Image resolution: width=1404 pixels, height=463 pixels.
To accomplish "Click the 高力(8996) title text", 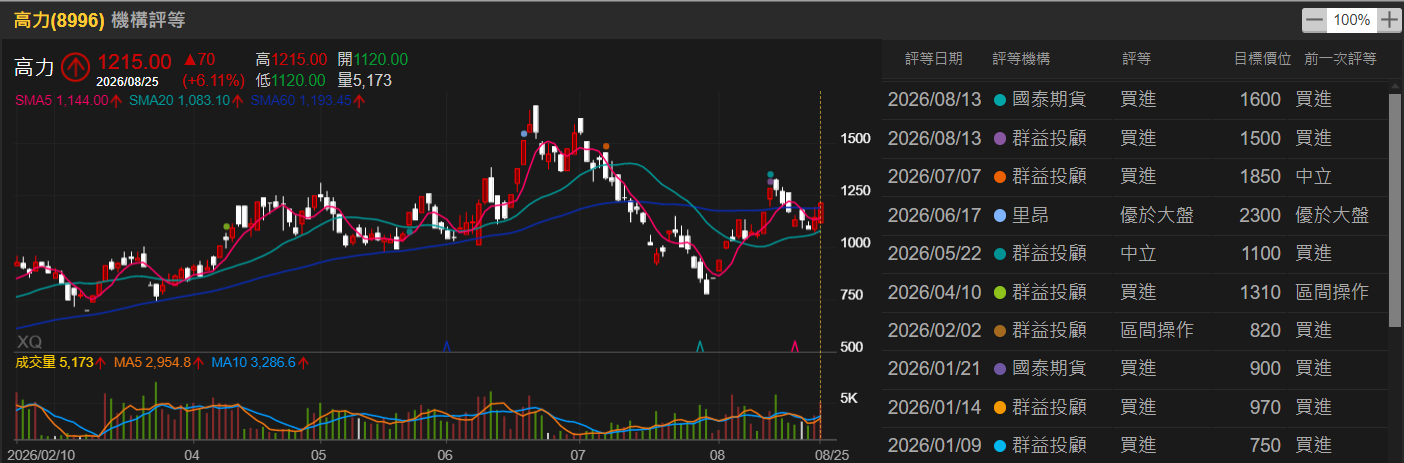I will 59,19.
